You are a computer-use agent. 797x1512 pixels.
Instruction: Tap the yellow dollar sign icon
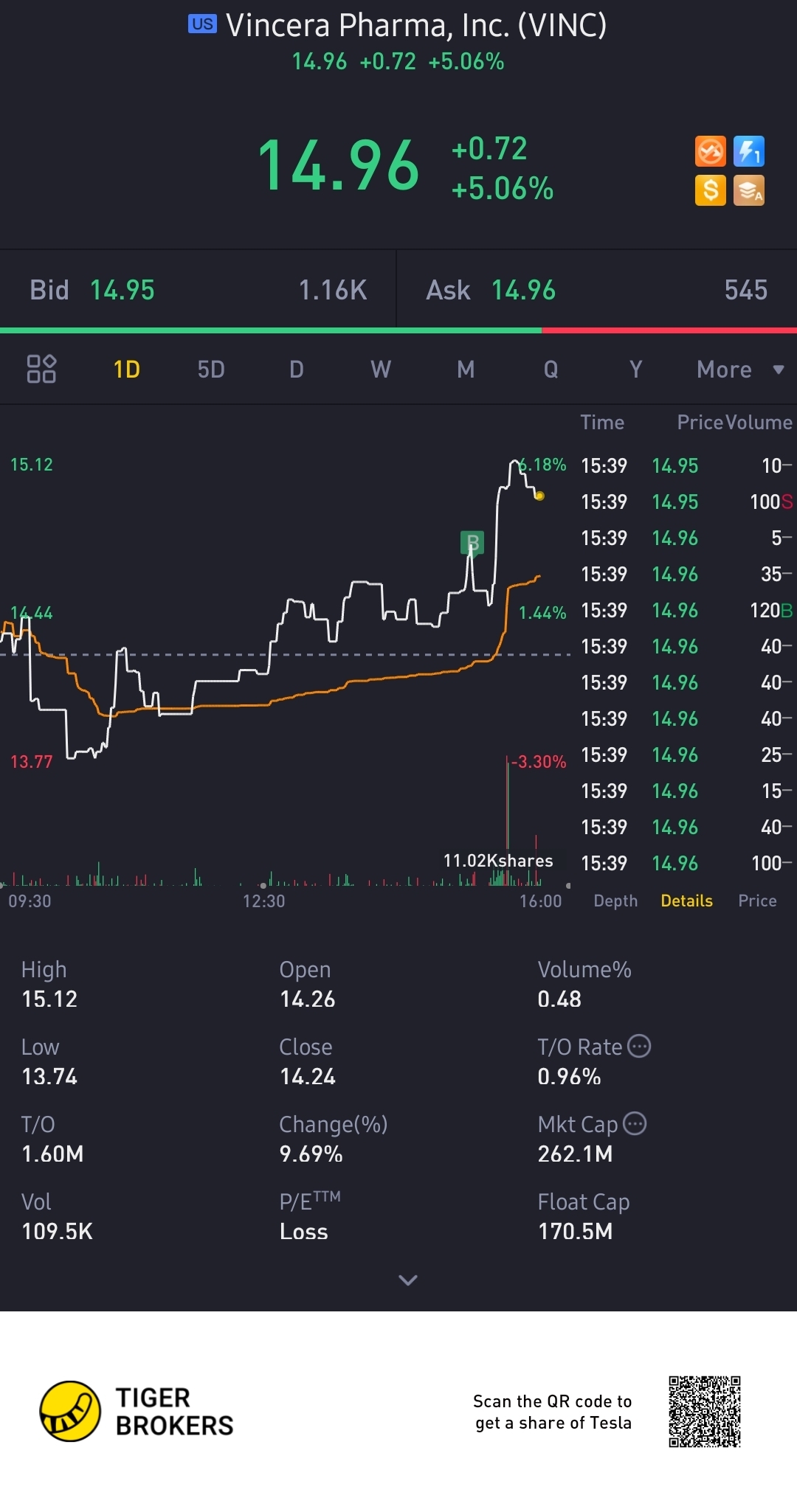pos(711,190)
